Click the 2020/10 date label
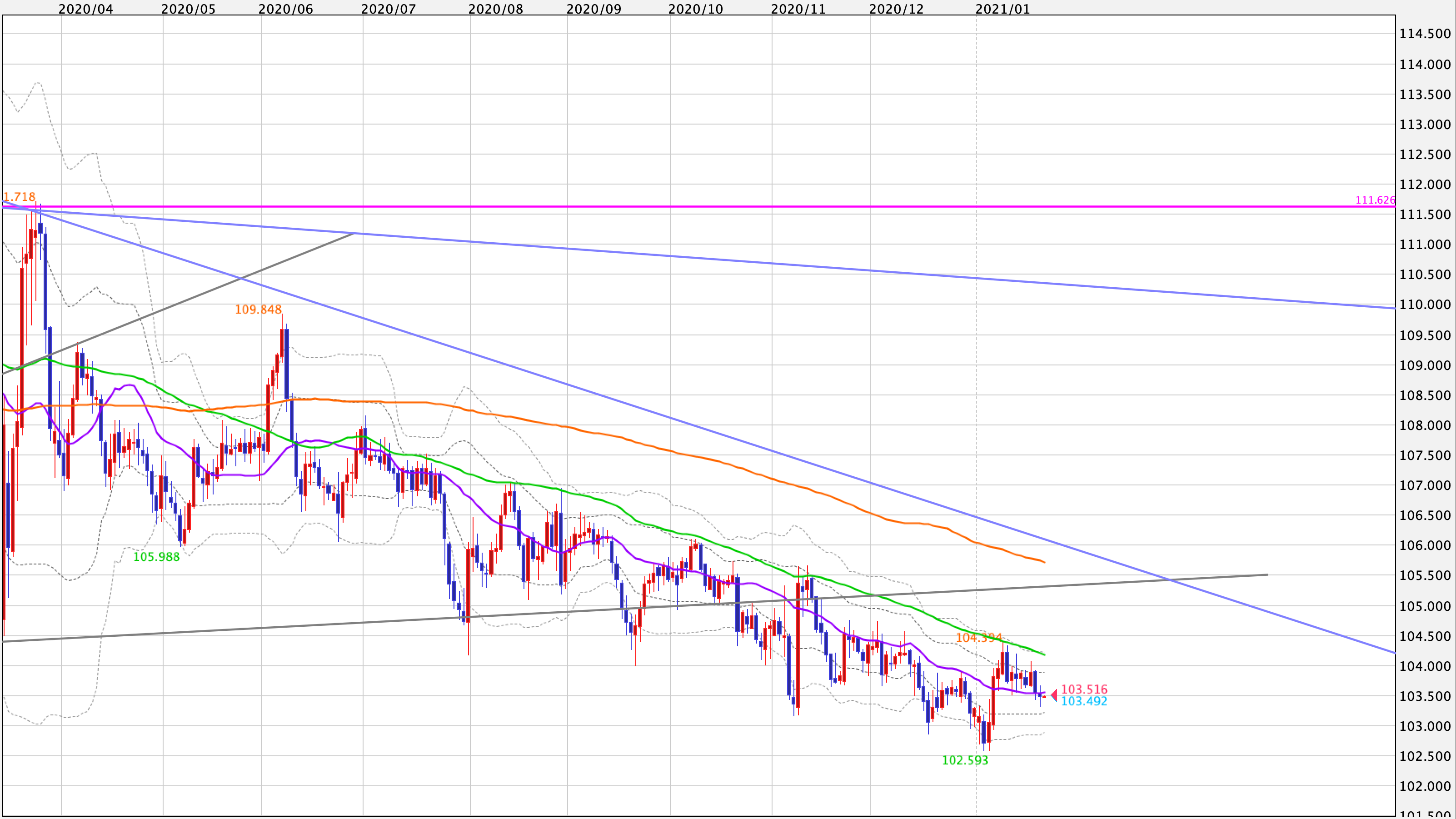The width and height of the screenshot is (1456, 819). (x=695, y=9)
